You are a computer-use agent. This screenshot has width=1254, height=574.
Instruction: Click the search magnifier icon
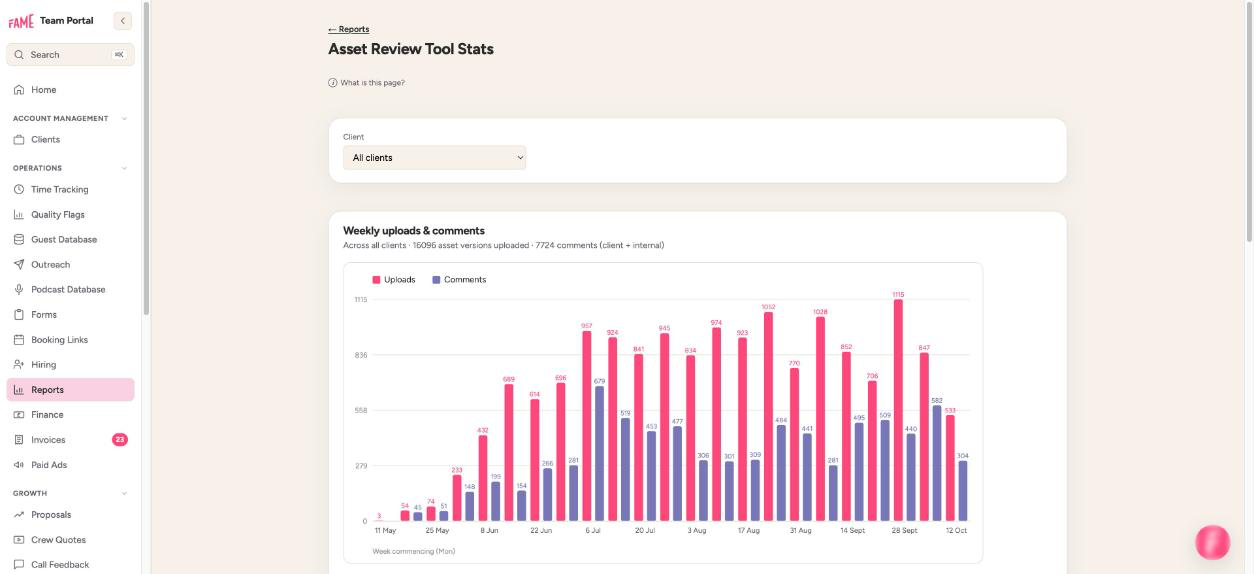19,55
